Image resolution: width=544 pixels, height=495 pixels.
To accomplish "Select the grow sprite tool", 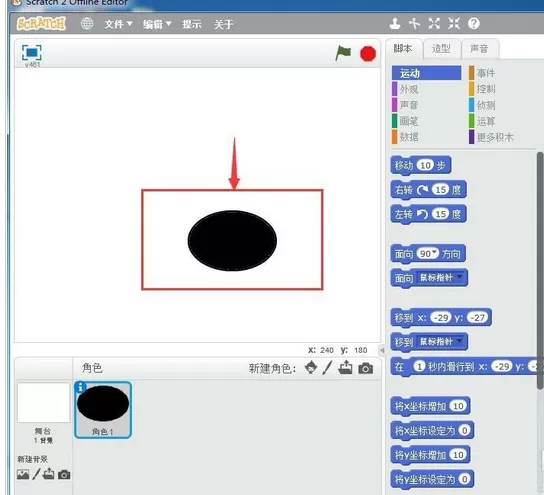I will pos(434,24).
